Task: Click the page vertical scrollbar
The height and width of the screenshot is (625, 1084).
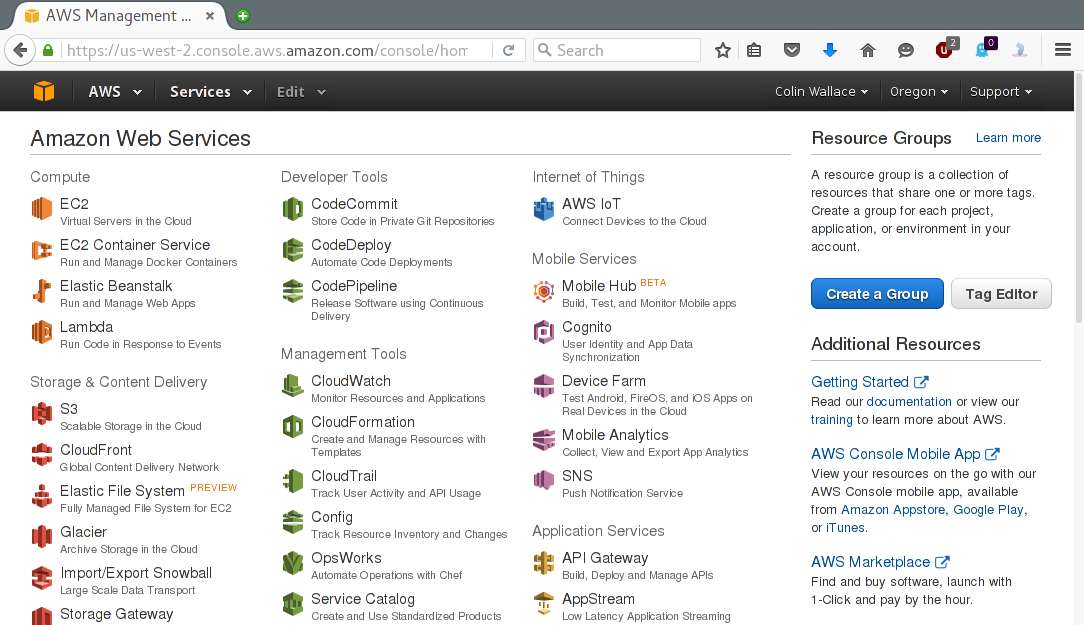Action: click(1078, 197)
